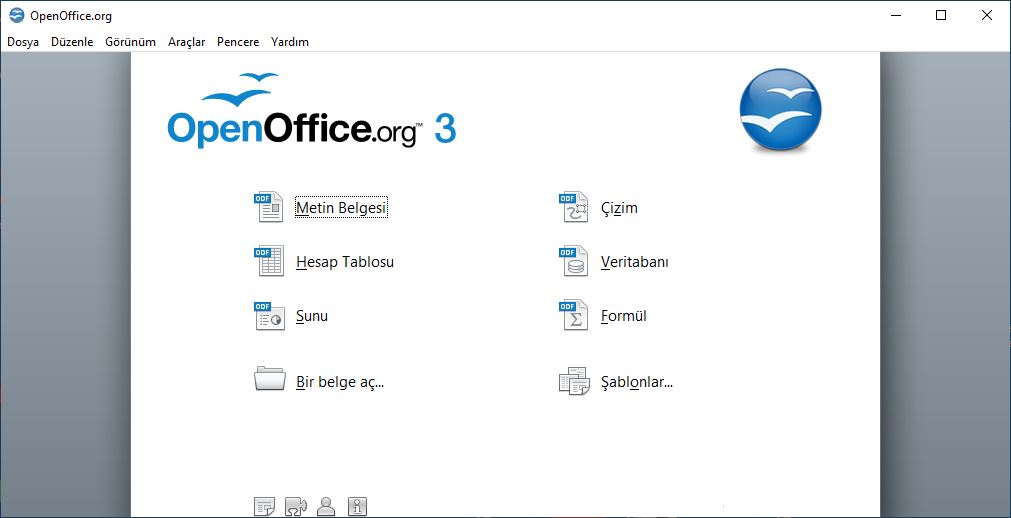This screenshot has width=1011, height=518.
Task: Click the user registration person icon
Action: coord(327,506)
